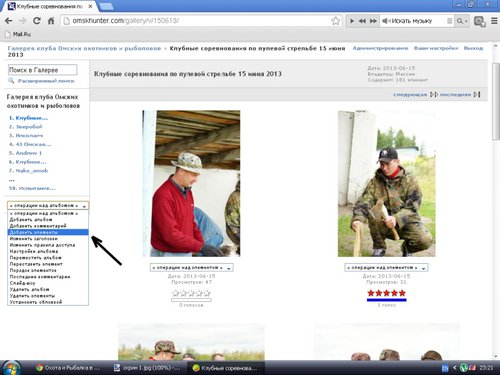This screenshot has height=375, width=500.
Task: Open the 'Ваши настройки' link
Action: point(436,48)
